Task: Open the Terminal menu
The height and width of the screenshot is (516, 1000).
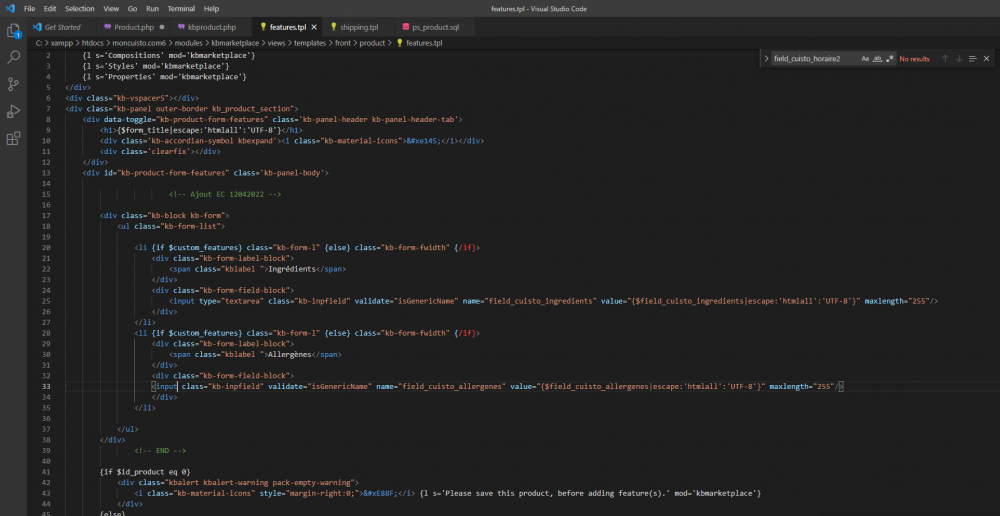Action: click(x=181, y=8)
